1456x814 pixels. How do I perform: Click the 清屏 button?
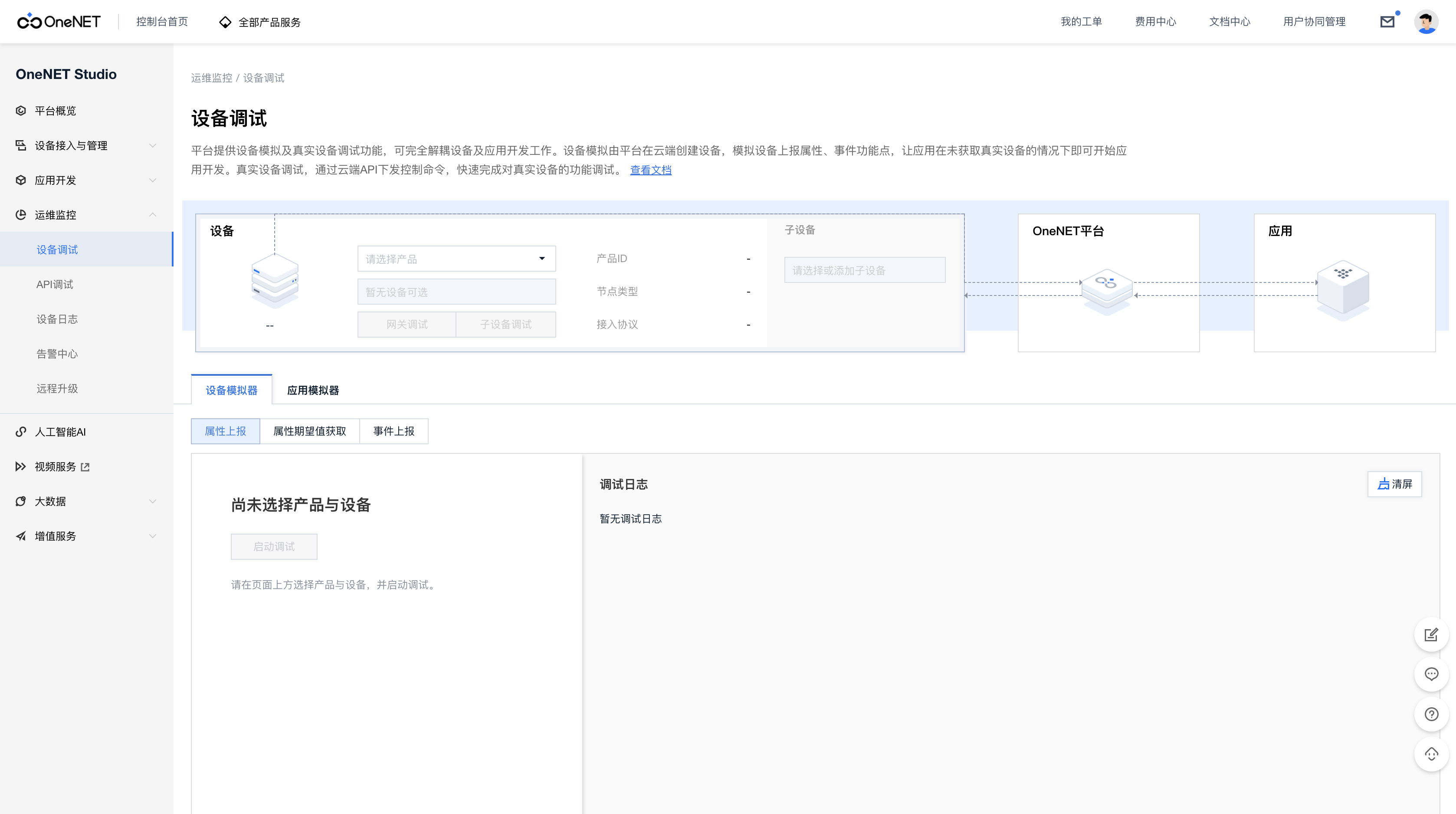point(1394,484)
